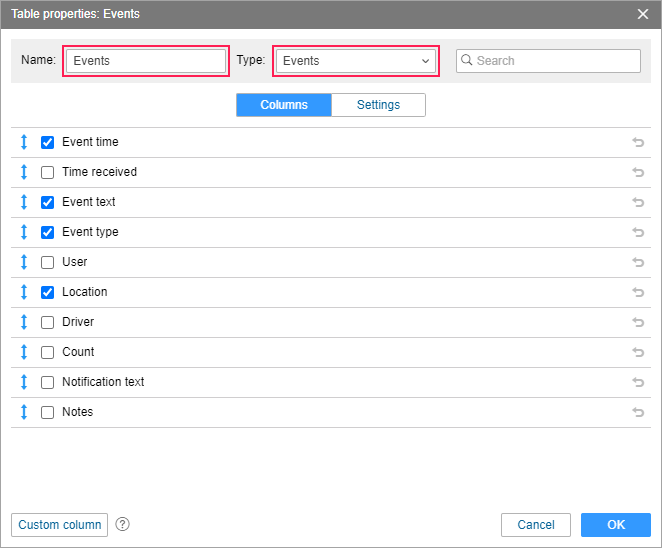Click the reorder arrows next to Notes
662x548 pixels.
(x=23, y=412)
